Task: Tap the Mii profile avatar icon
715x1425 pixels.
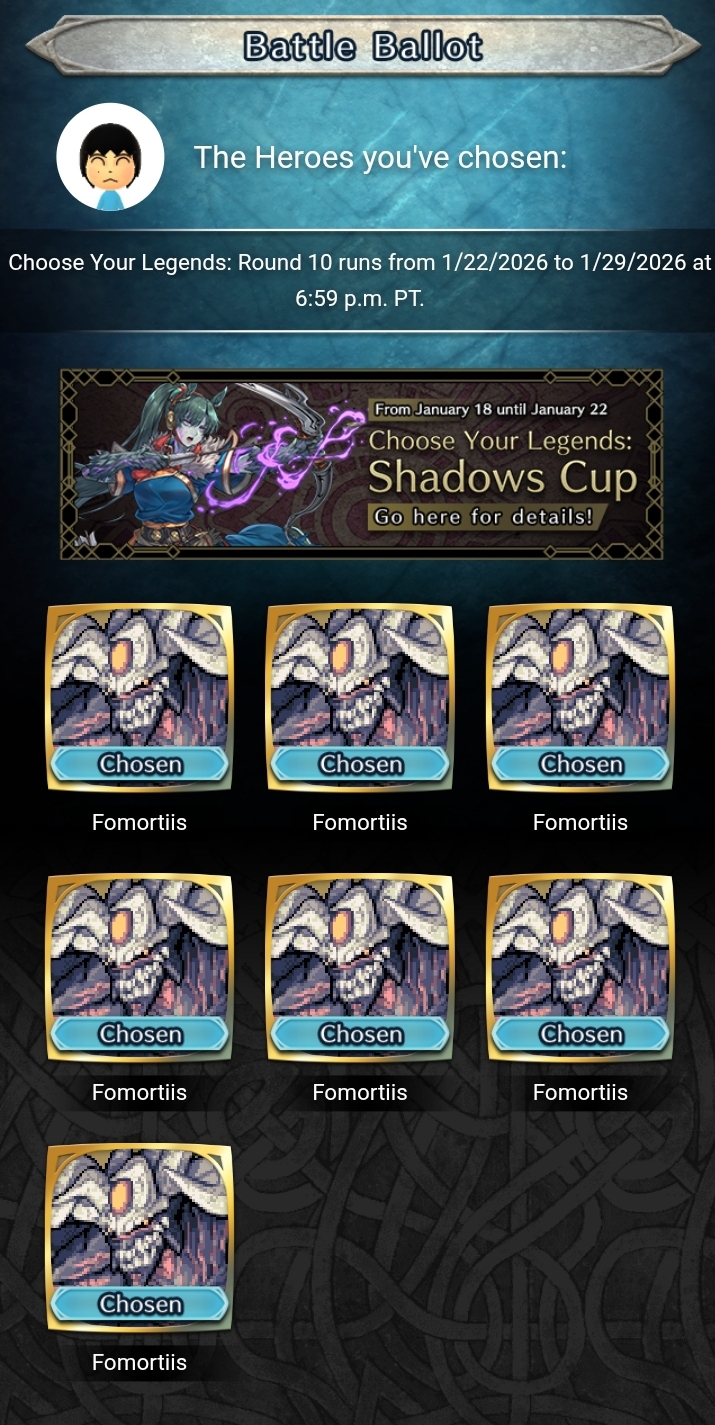Action: pyautogui.click(x=110, y=157)
